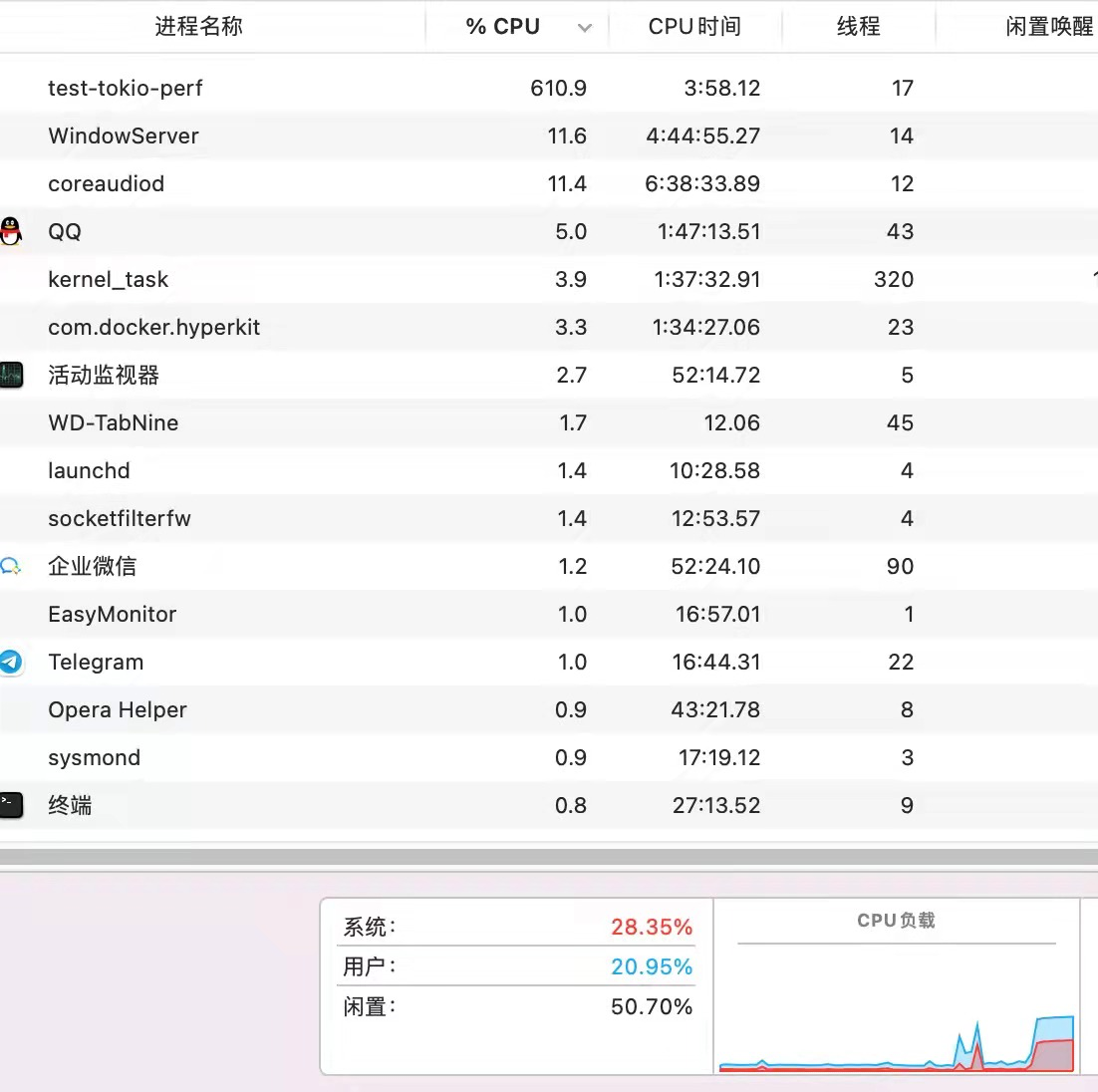
Task: Click thread count 320 for kernel_task
Action: 894,280
